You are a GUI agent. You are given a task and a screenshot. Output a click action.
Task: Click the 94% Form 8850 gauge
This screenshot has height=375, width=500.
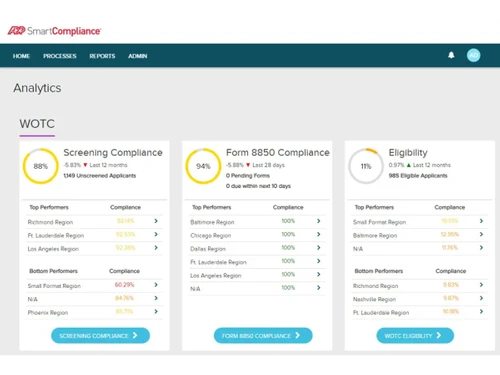(203, 166)
